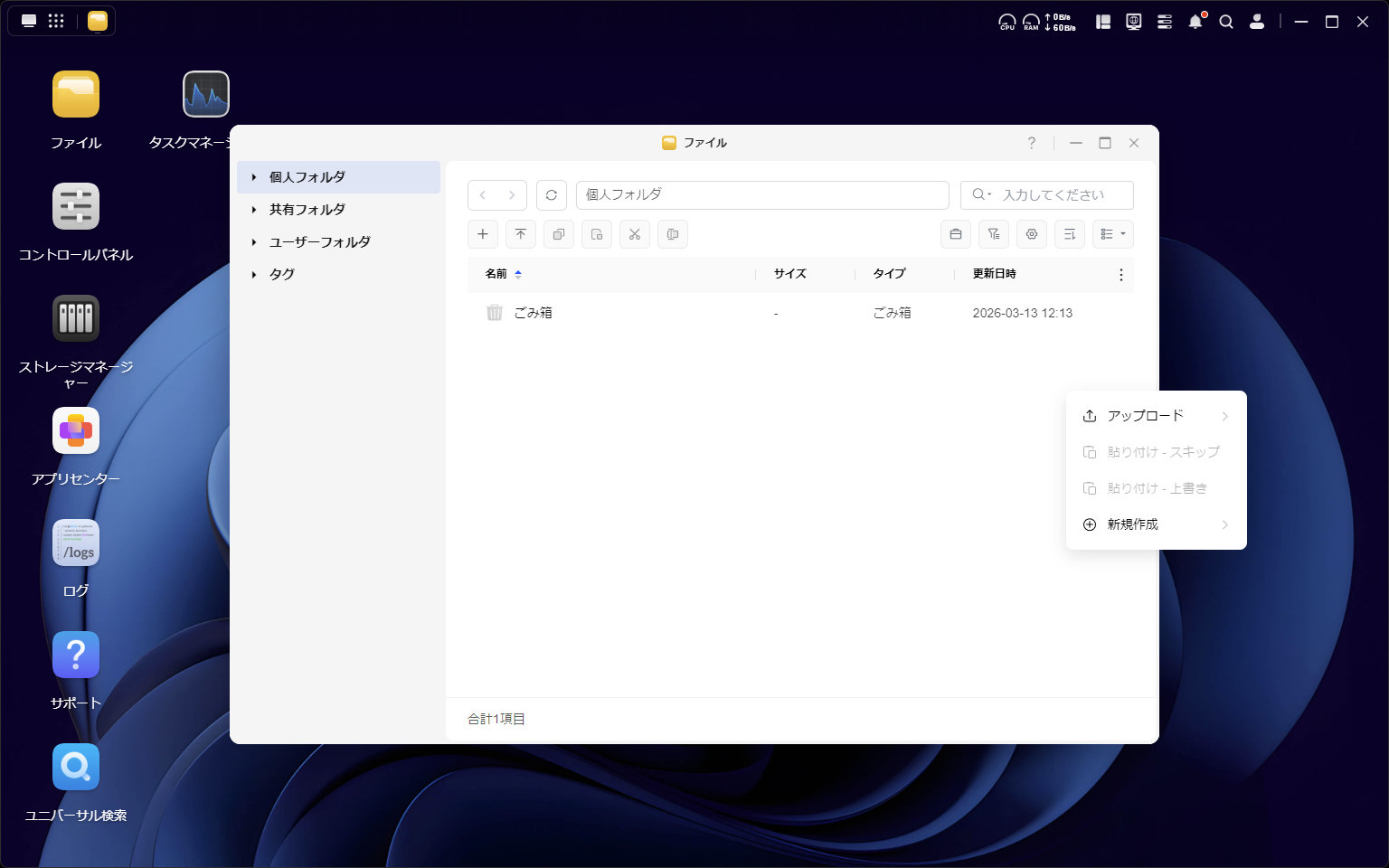The height and width of the screenshot is (868, 1389).
Task: Open the three-dot column options menu
Action: coord(1121,275)
